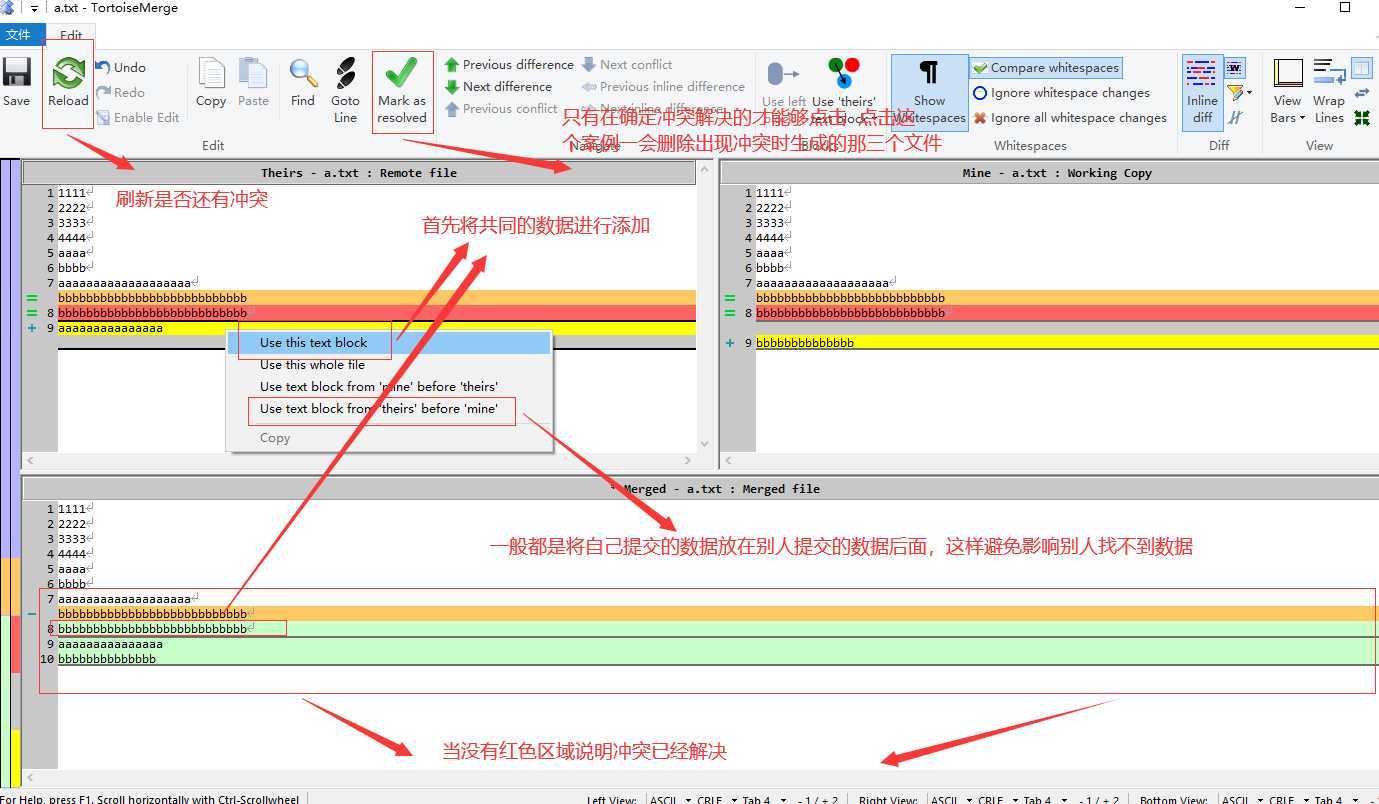
Task: Click the 'Mine - a.txt : Working Copy' header
Action: [x=1049, y=173]
